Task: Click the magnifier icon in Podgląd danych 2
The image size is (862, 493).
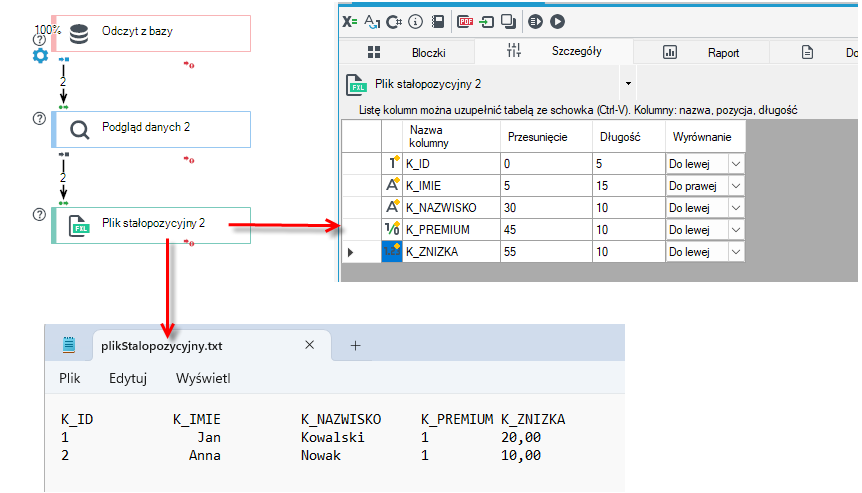Action: pyautogui.click(x=79, y=130)
